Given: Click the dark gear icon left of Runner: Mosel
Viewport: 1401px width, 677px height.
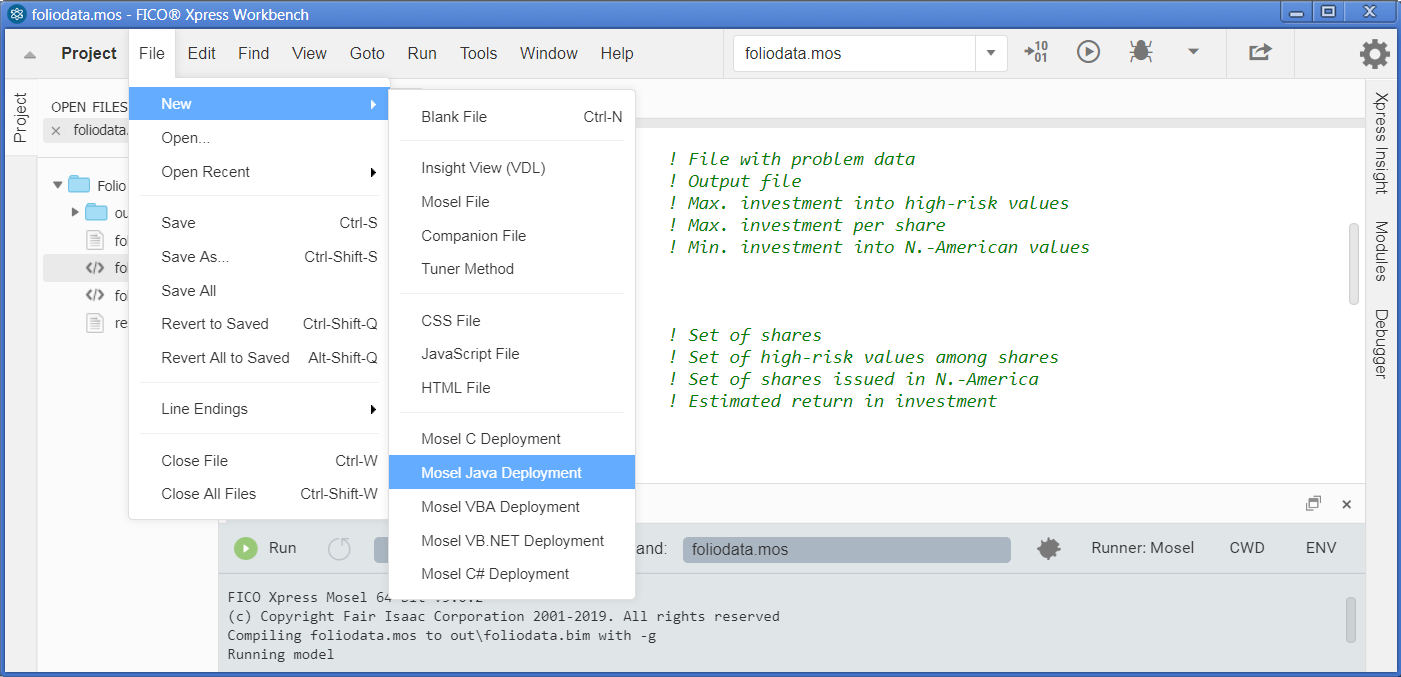Looking at the screenshot, I should pyautogui.click(x=1048, y=548).
